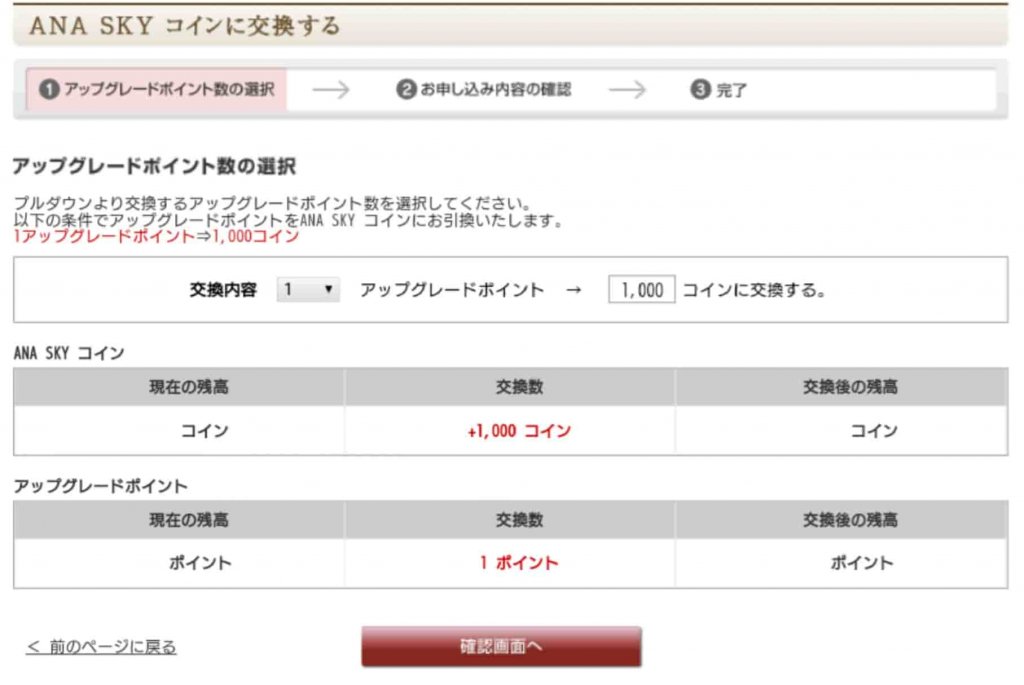Click 交換後の残高 header in coin table

[850, 387]
